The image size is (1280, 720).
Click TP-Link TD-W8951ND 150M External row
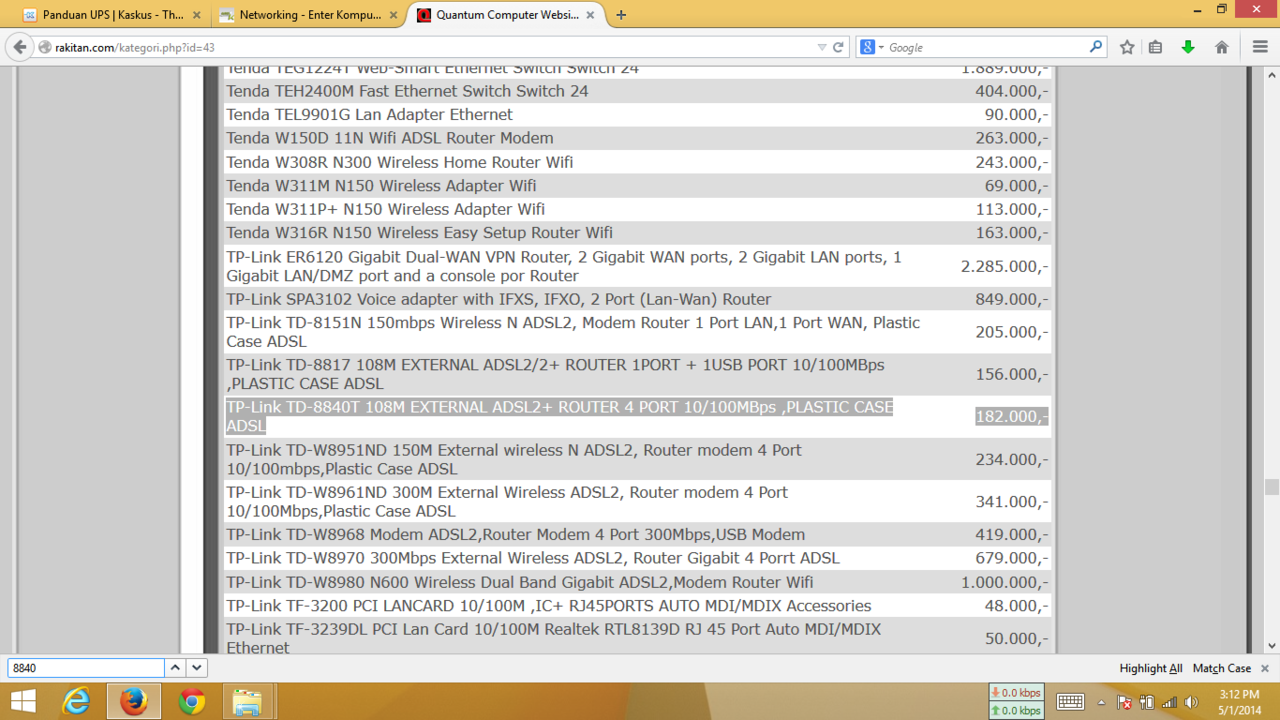click(x=638, y=459)
